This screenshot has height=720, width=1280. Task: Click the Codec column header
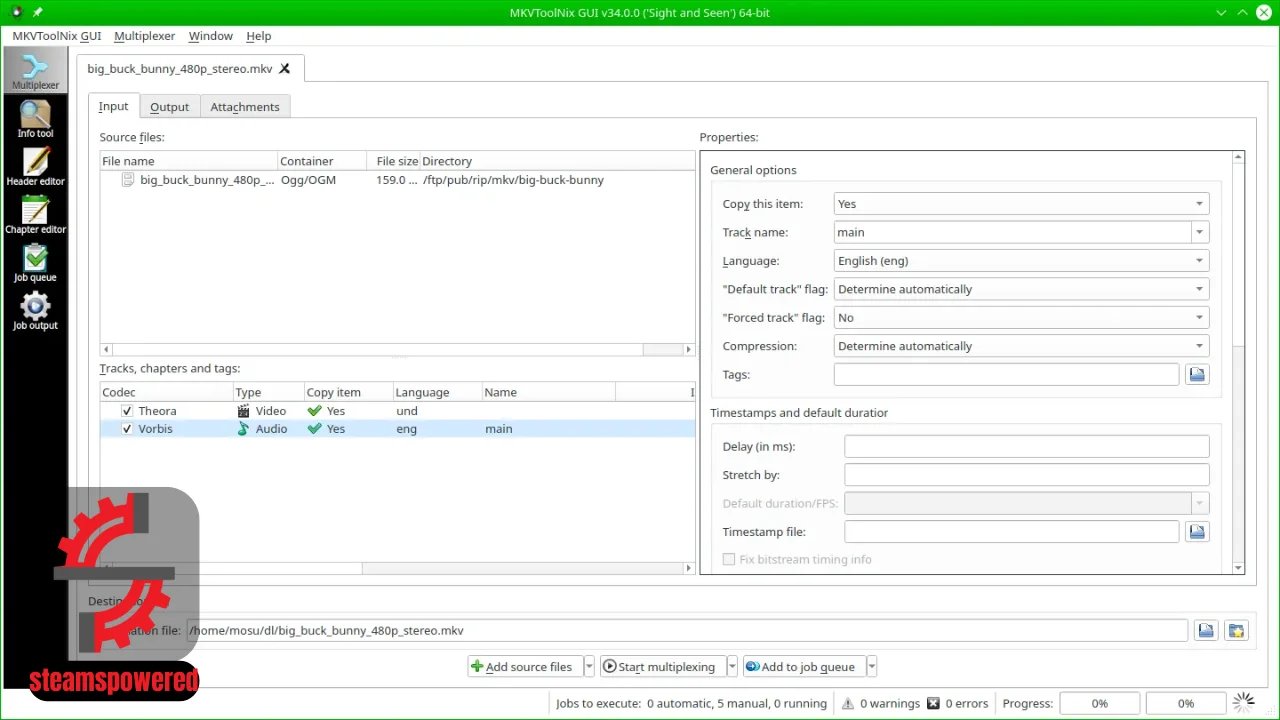coord(166,393)
